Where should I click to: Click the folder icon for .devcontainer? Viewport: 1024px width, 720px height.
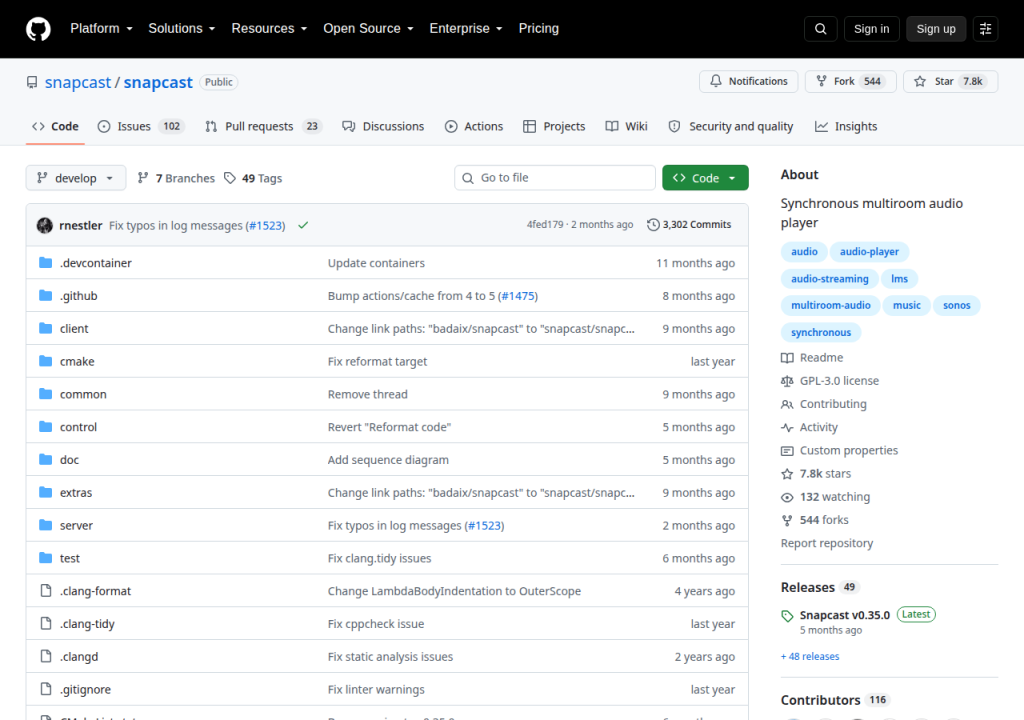point(45,263)
